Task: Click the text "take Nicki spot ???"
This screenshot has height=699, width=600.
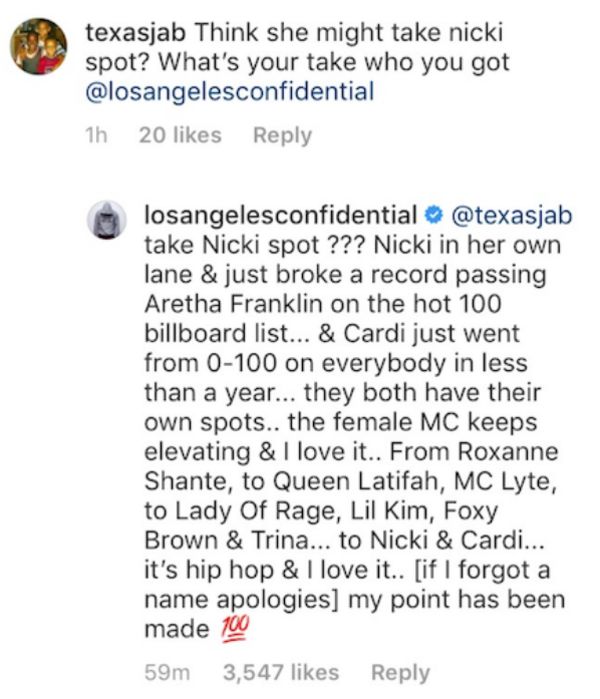Action: pyautogui.click(x=255, y=245)
